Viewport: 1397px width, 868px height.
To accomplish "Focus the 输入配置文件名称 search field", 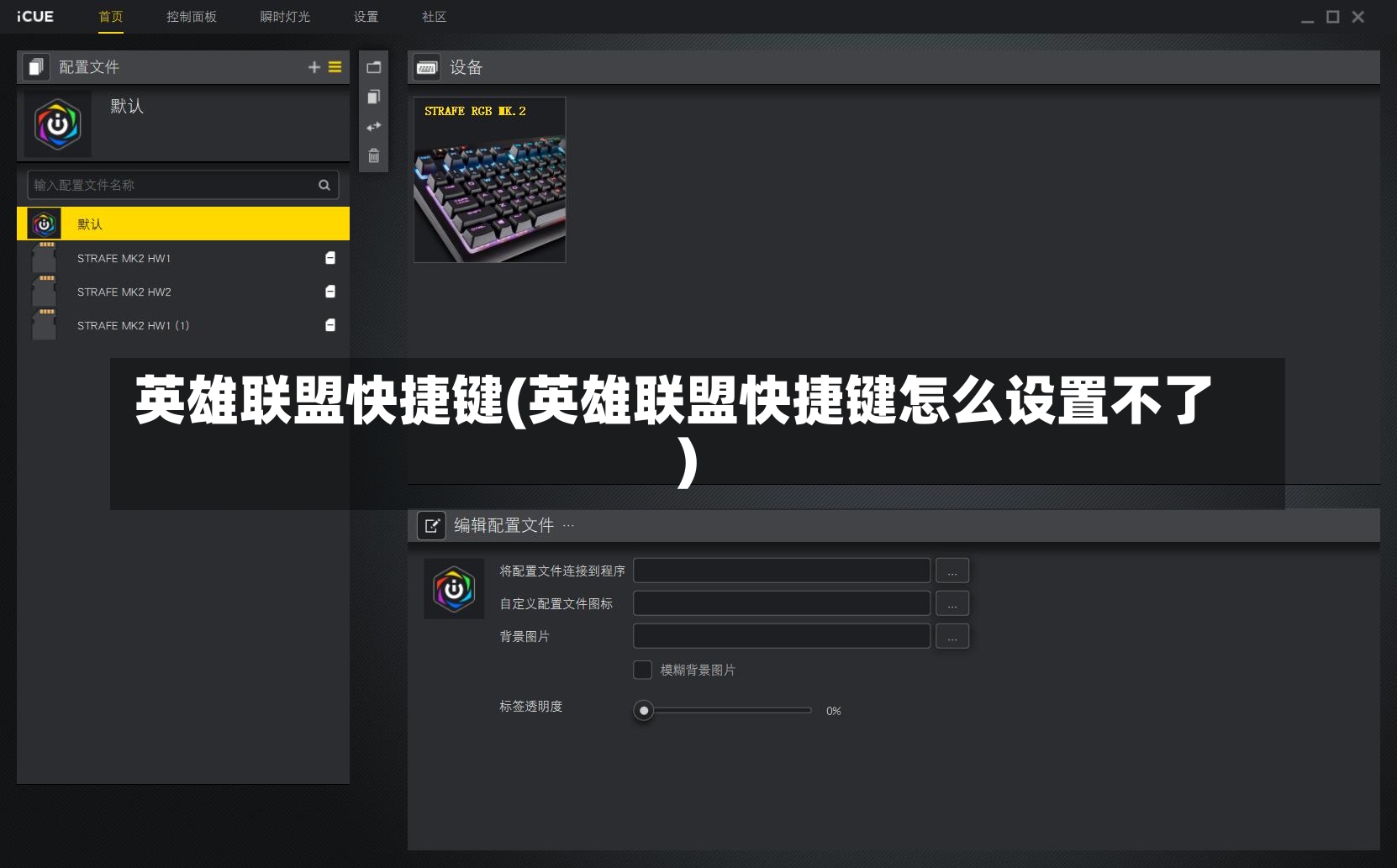I will point(183,185).
